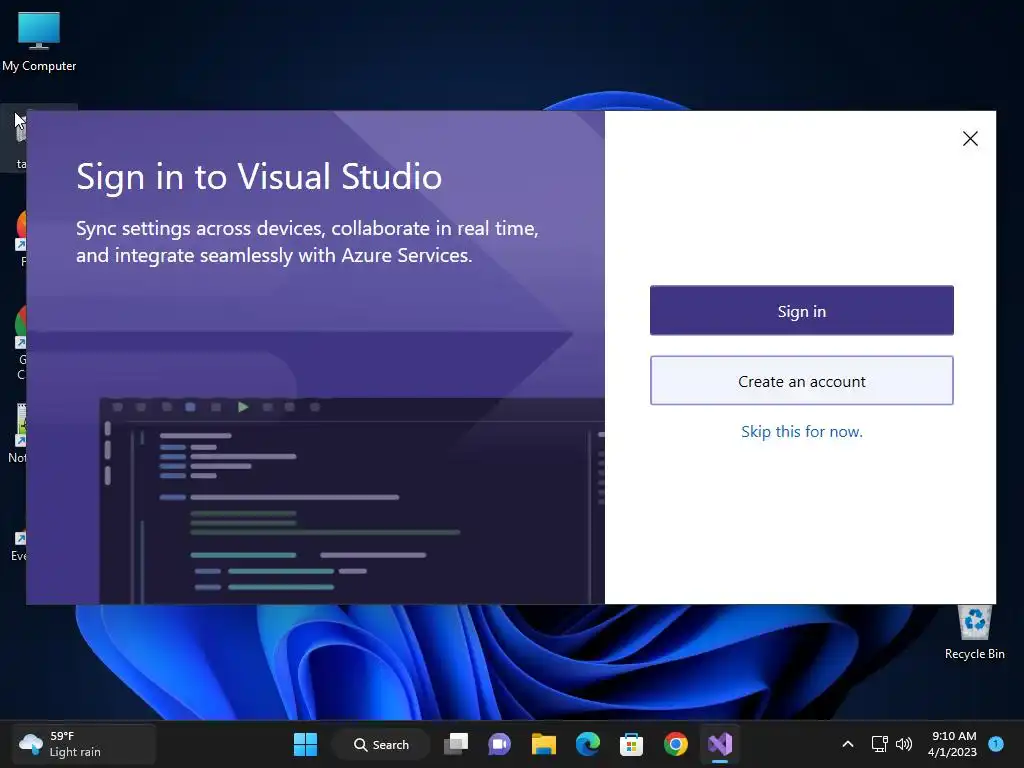Open the Windows Start menu
Viewport: 1024px width, 768px height.
(305, 744)
